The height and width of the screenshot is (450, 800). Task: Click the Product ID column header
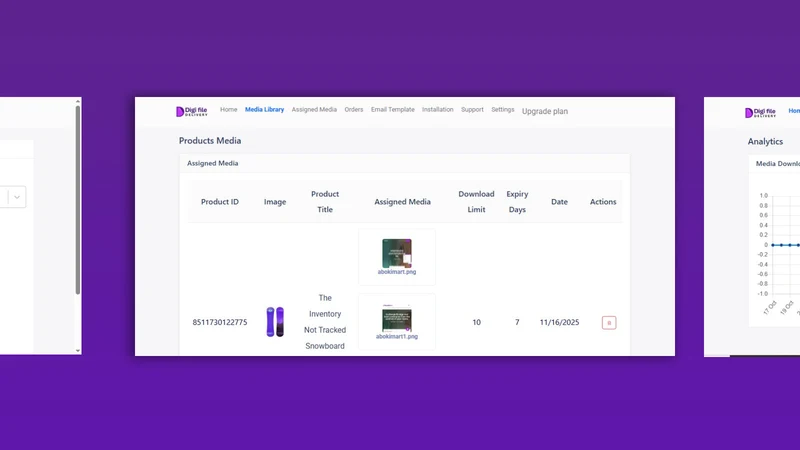click(220, 202)
